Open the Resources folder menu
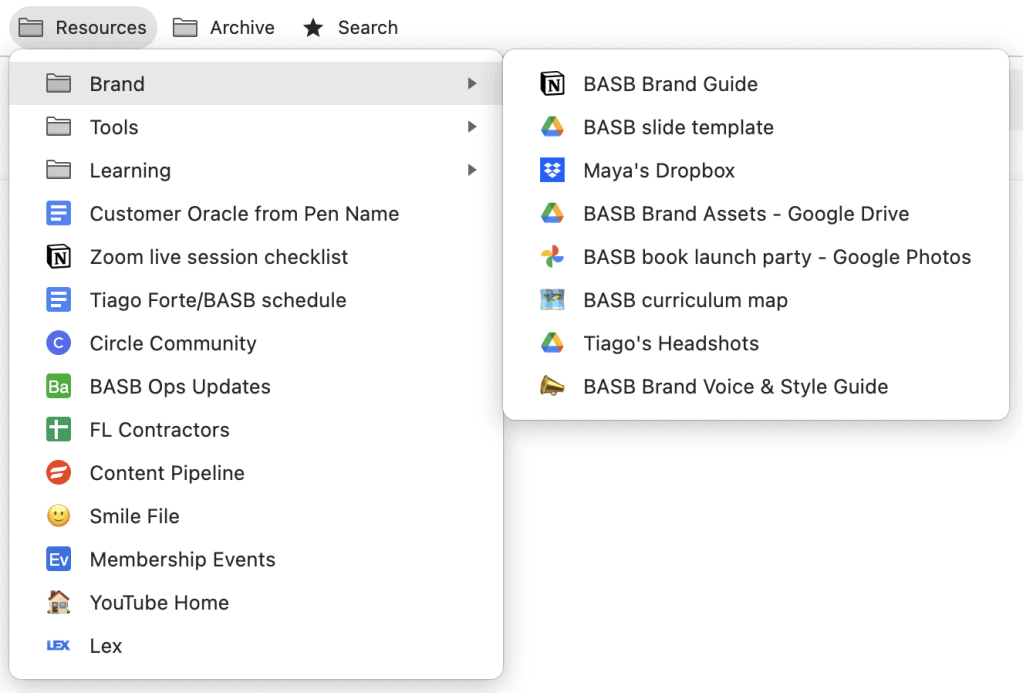1023x693 pixels. coord(83,27)
